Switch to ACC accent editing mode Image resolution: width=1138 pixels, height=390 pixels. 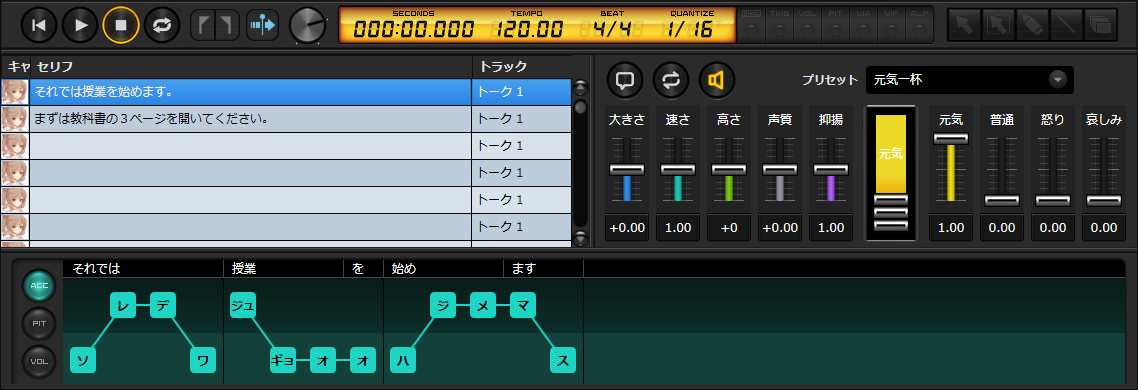pos(39,285)
